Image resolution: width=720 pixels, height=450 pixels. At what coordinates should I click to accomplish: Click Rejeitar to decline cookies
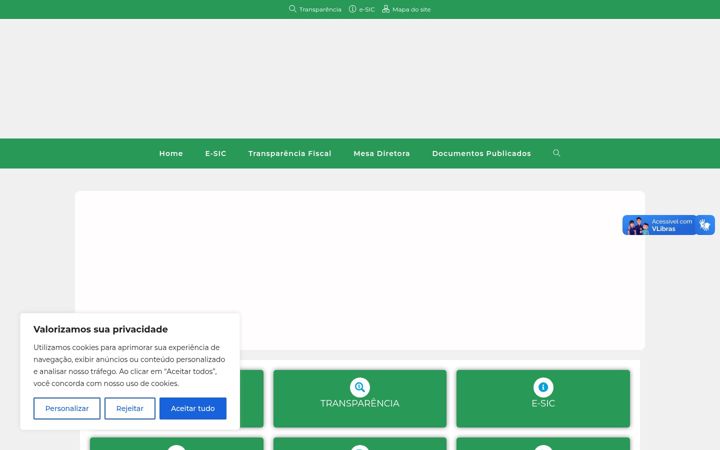[129, 408]
